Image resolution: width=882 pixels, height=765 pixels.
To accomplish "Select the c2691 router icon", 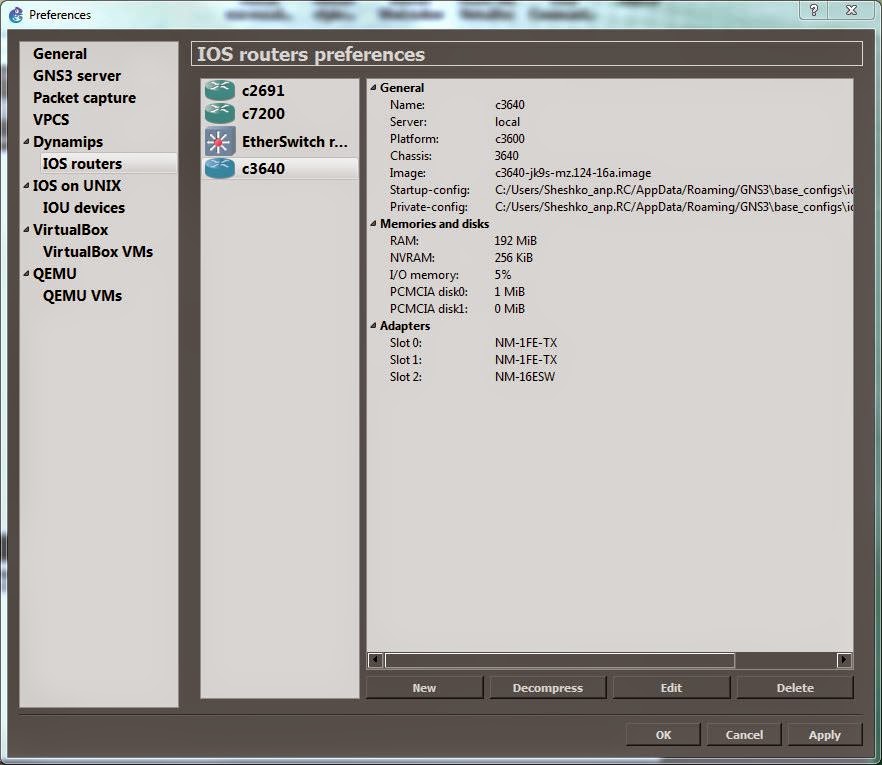I will [219, 90].
